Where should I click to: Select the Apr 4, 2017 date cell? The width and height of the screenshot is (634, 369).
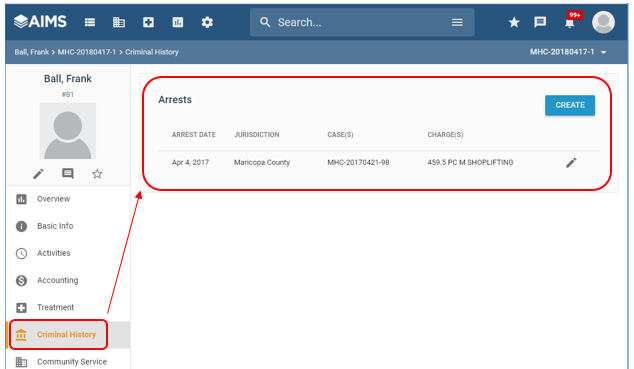point(190,162)
